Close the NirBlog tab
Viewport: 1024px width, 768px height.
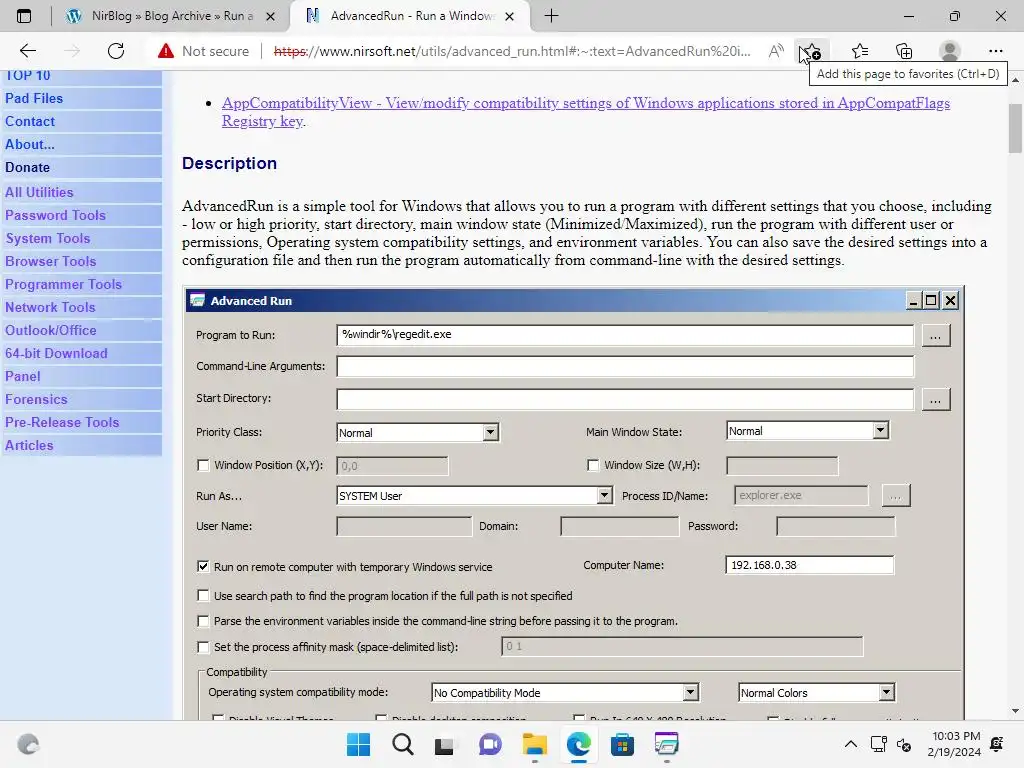pos(270,16)
